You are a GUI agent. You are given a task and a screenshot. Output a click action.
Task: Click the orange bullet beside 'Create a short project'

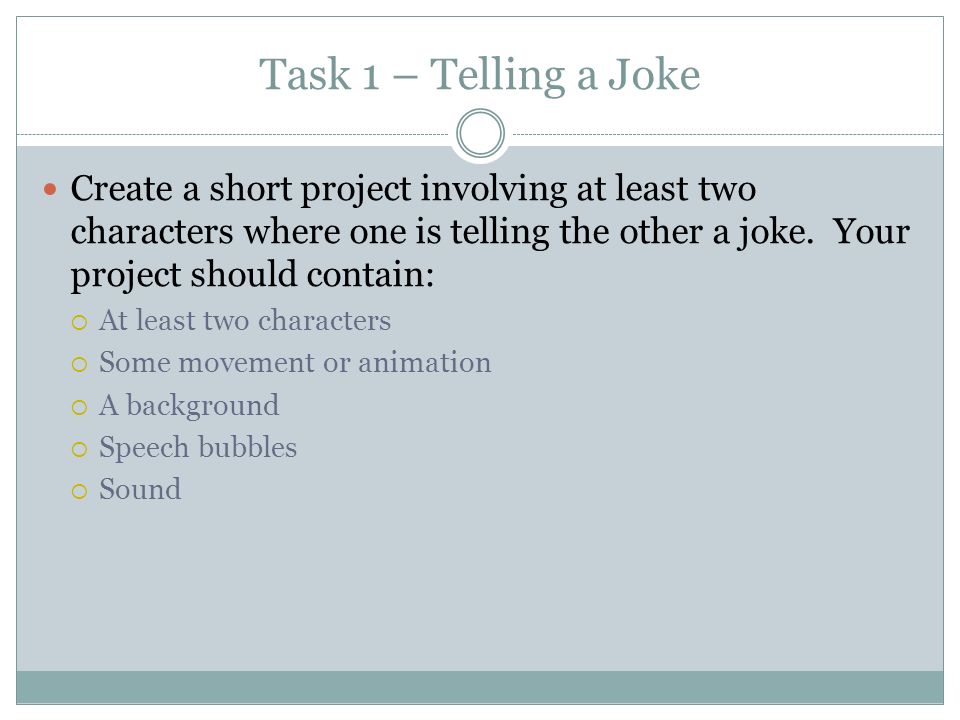[x=50, y=190]
